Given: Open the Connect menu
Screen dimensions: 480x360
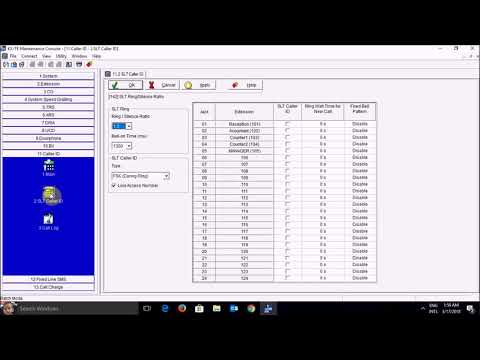Looking at the screenshot, I should point(29,56).
